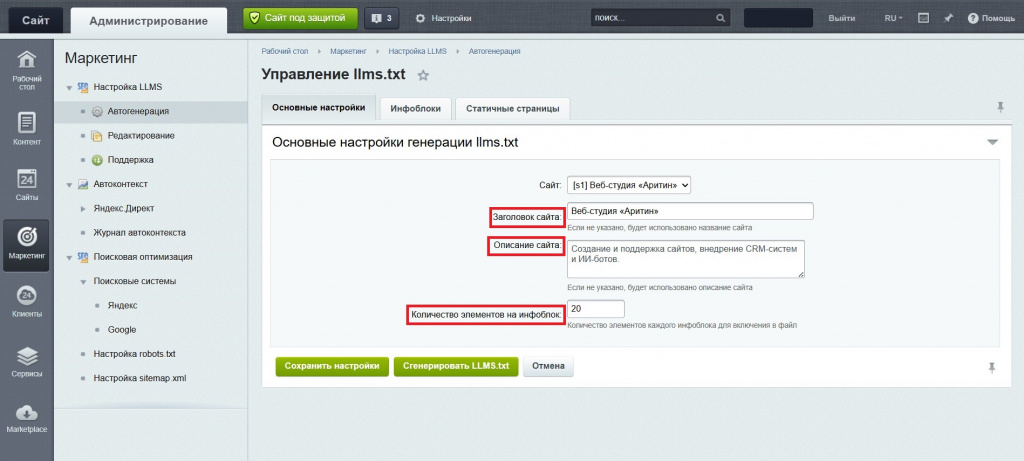
Task: Open the Сайты sidebar section
Action: [x=26, y=185]
